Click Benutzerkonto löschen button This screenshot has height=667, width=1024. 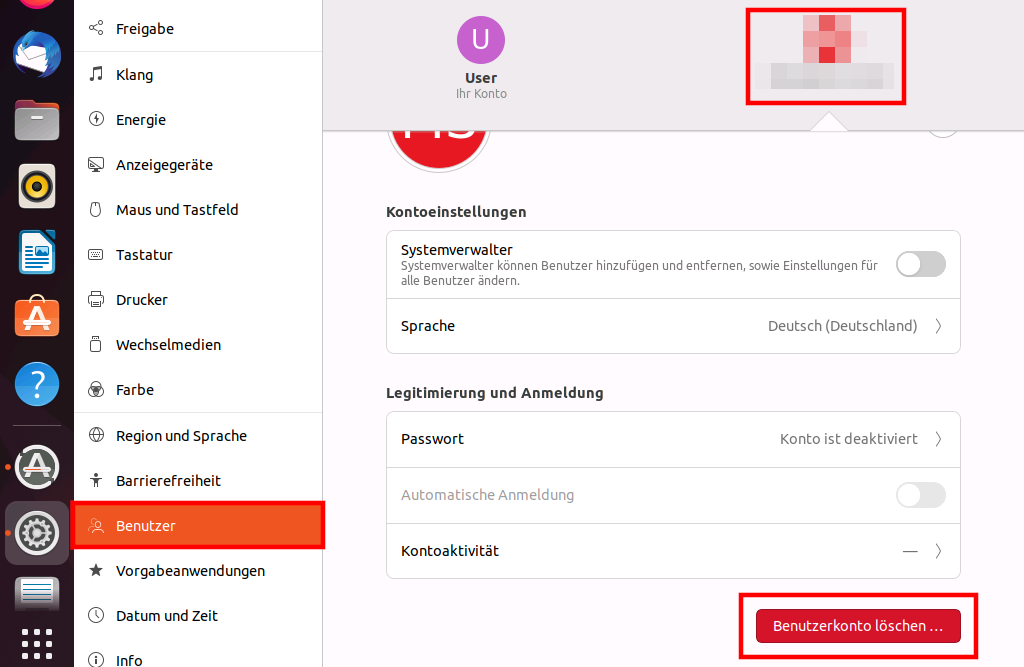point(858,626)
